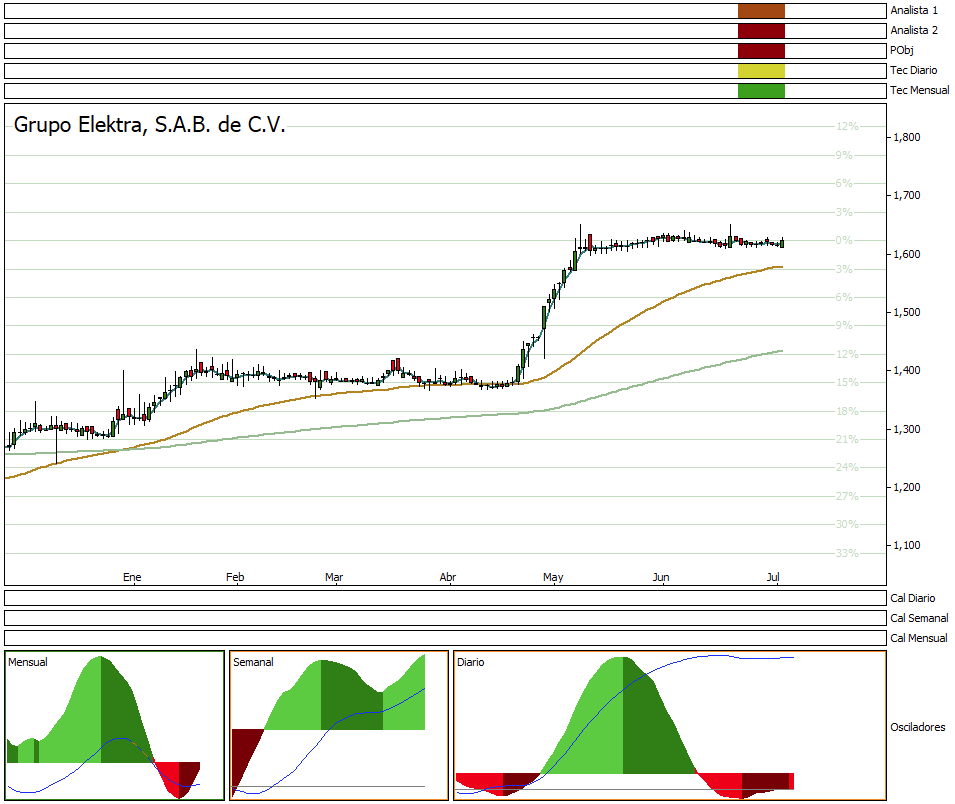955x804 pixels.
Task: Open the Diario oscillator panel
Action: pos(670,725)
